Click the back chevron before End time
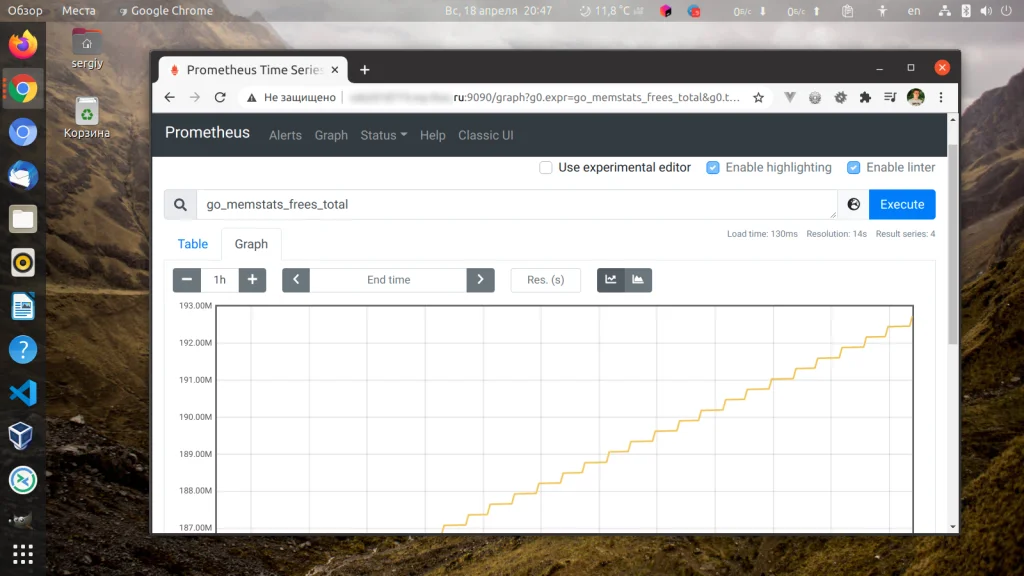The width and height of the screenshot is (1024, 576). [295, 280]
